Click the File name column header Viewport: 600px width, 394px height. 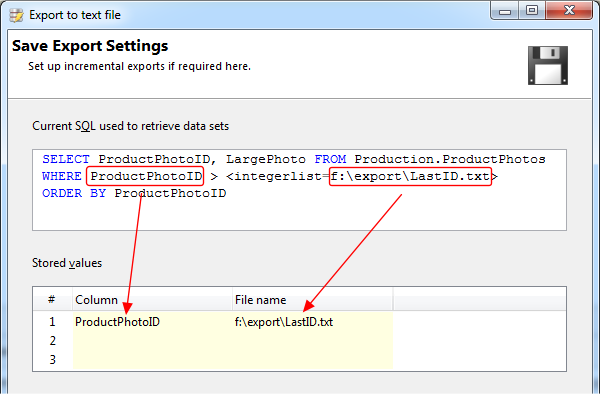[x=313, y=300]
